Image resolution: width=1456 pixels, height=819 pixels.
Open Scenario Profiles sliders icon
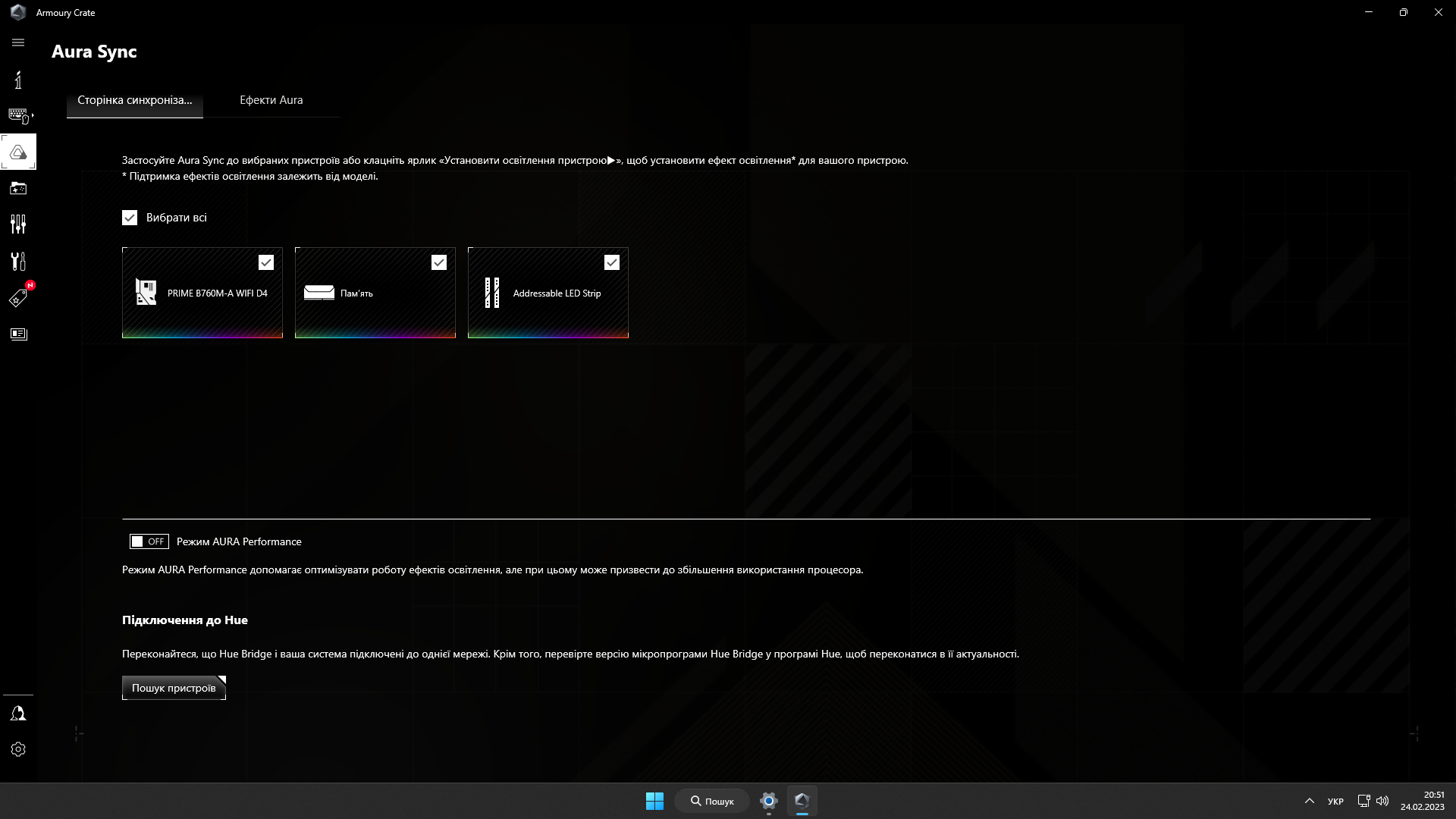[x=18, y=224]
